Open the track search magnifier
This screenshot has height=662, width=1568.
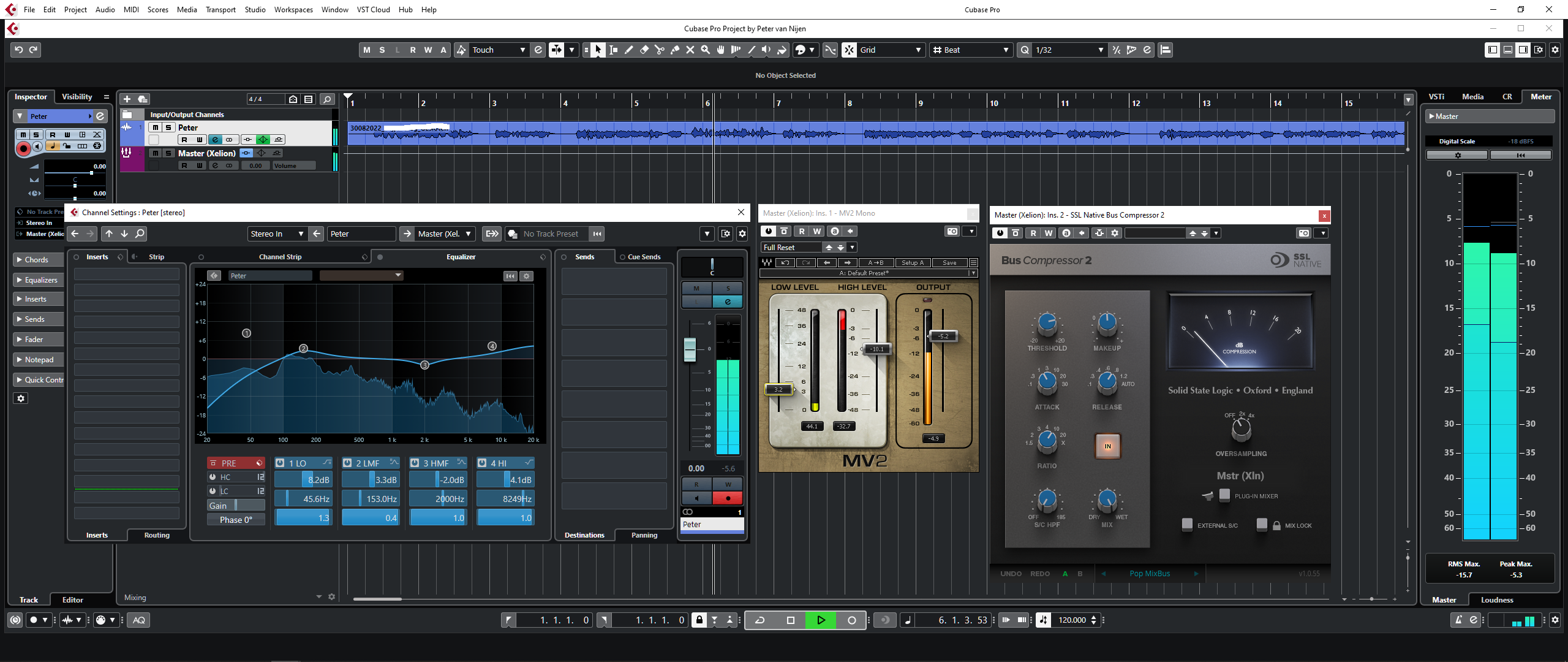click(x=327, y=99)
